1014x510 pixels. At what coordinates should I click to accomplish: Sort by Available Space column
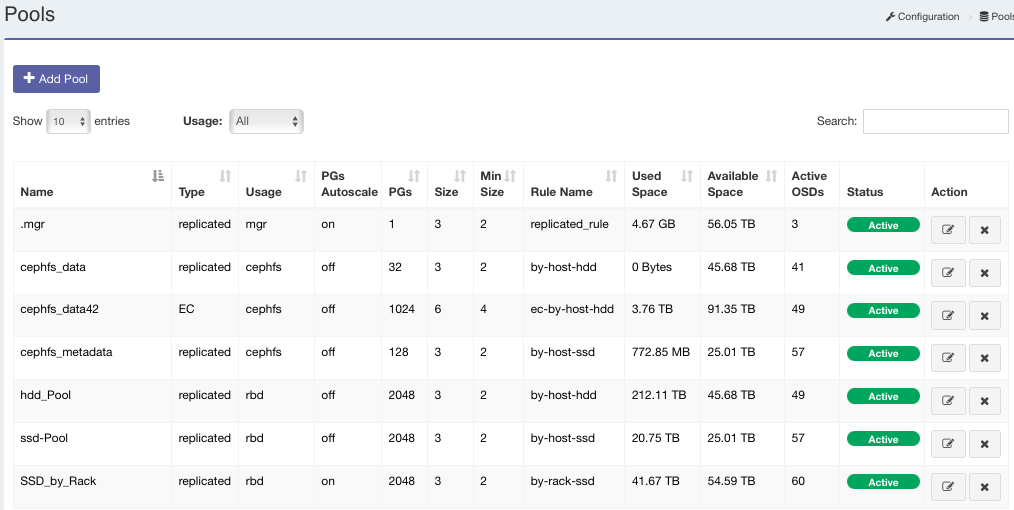[x=771, y=176]
